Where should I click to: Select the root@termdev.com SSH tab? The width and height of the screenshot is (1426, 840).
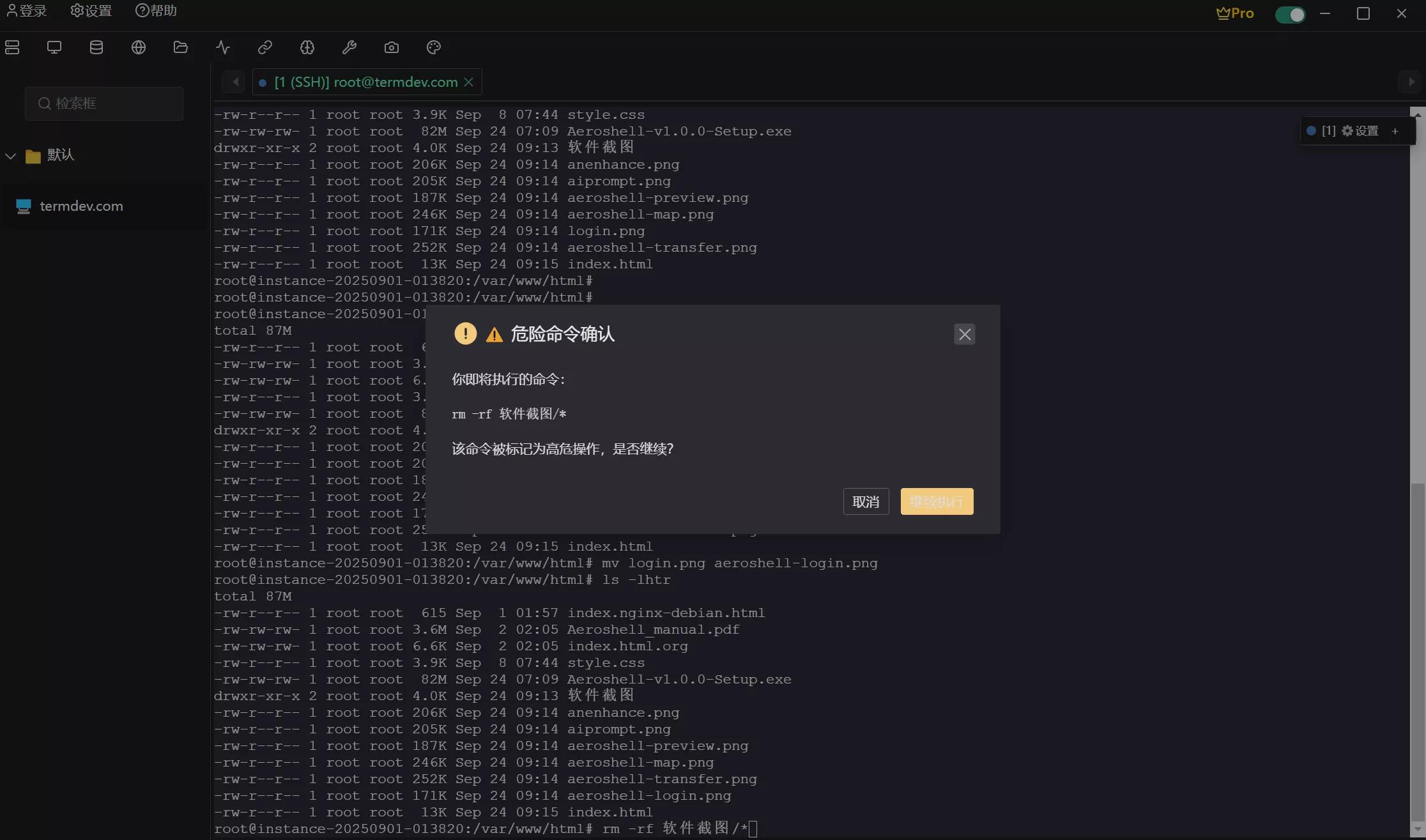pyautogui.click(x=365, y=82)
